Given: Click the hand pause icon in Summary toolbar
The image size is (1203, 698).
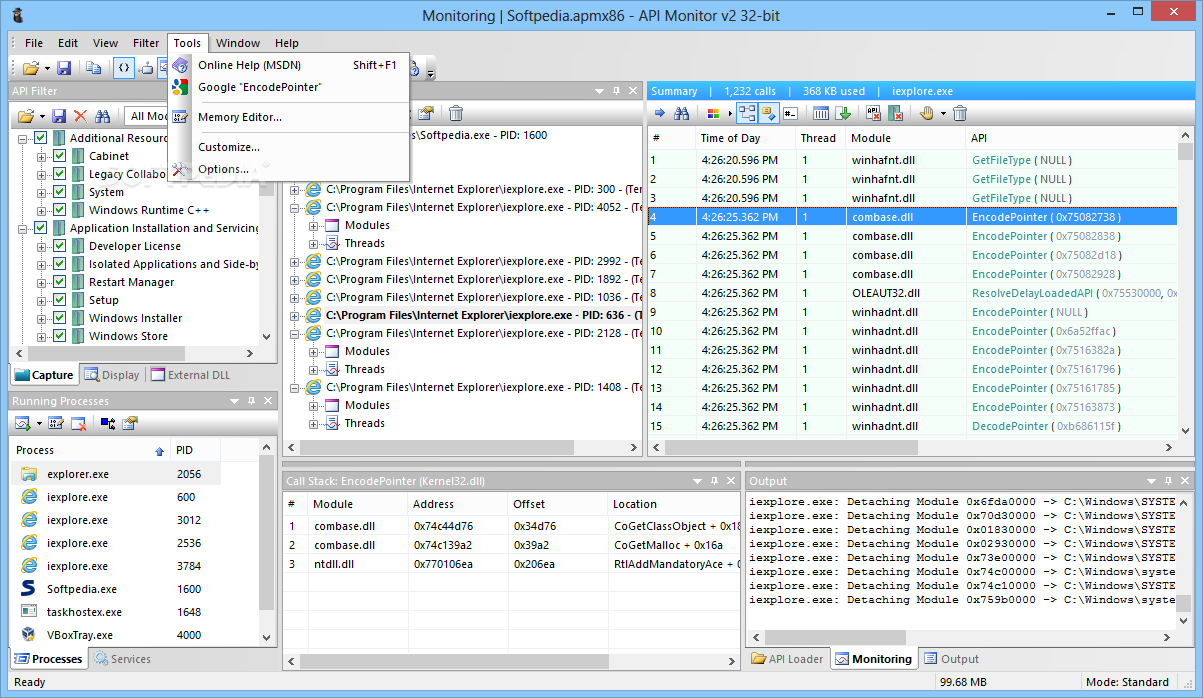Looking at the screenshot, I should (x=926, y=113).
